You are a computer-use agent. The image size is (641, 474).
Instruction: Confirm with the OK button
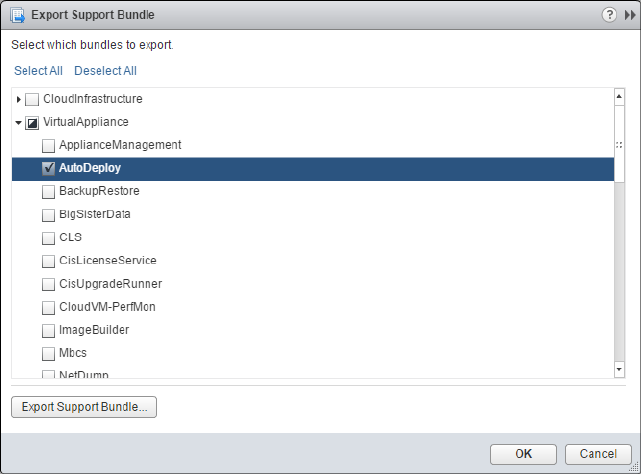523,453
